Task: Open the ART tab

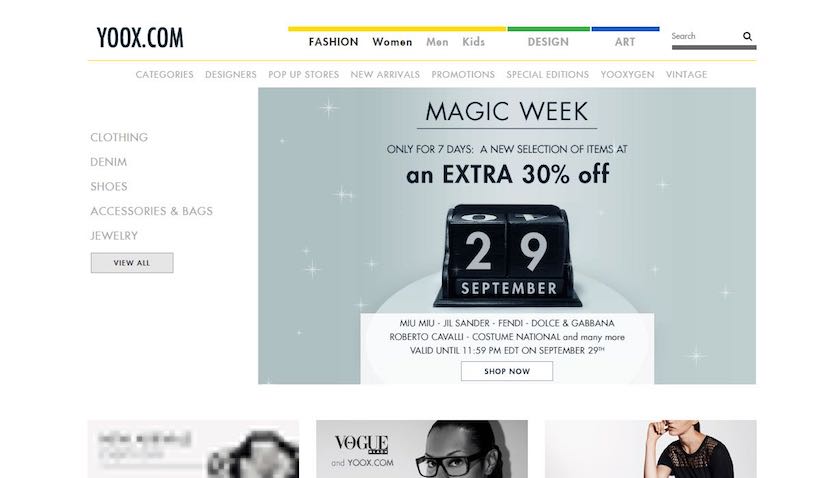Action: [625, 42]
